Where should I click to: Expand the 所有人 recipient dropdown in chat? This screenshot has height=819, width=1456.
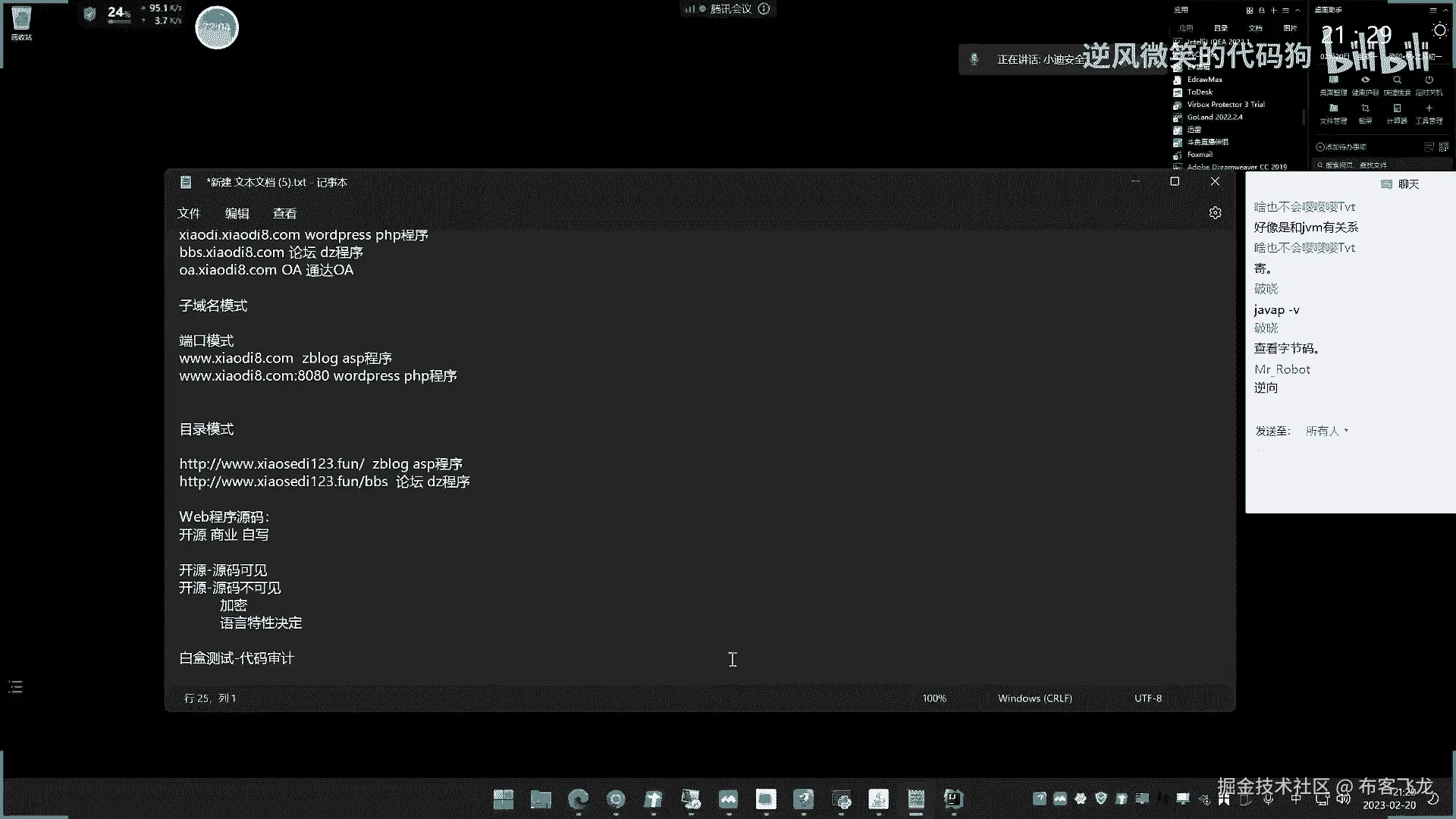pos(1326,431)
